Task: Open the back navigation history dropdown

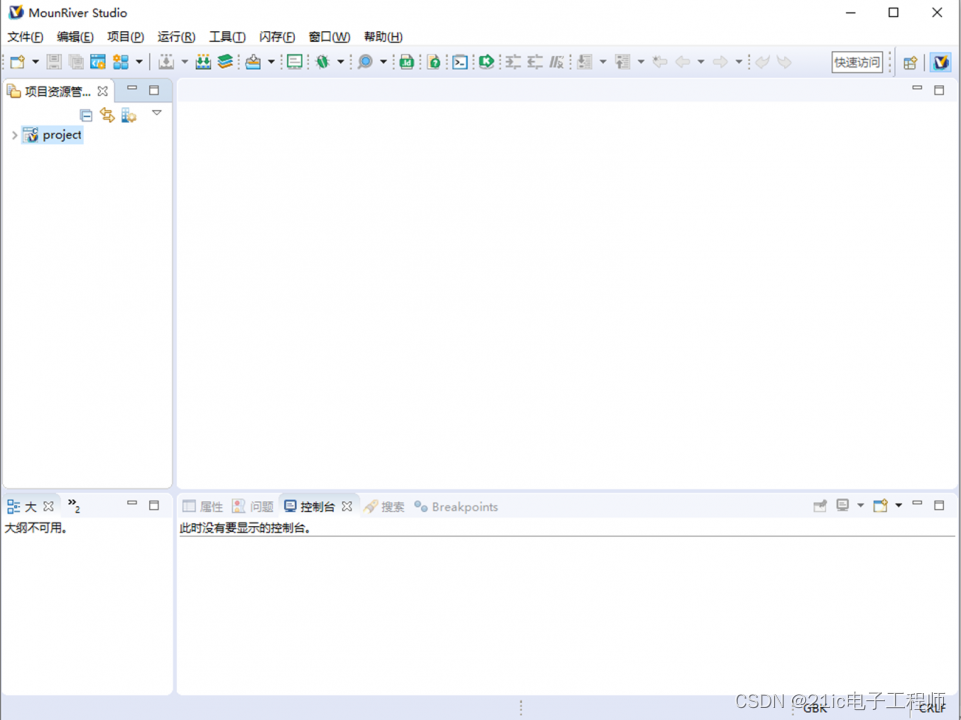Action: coord(701,62)
